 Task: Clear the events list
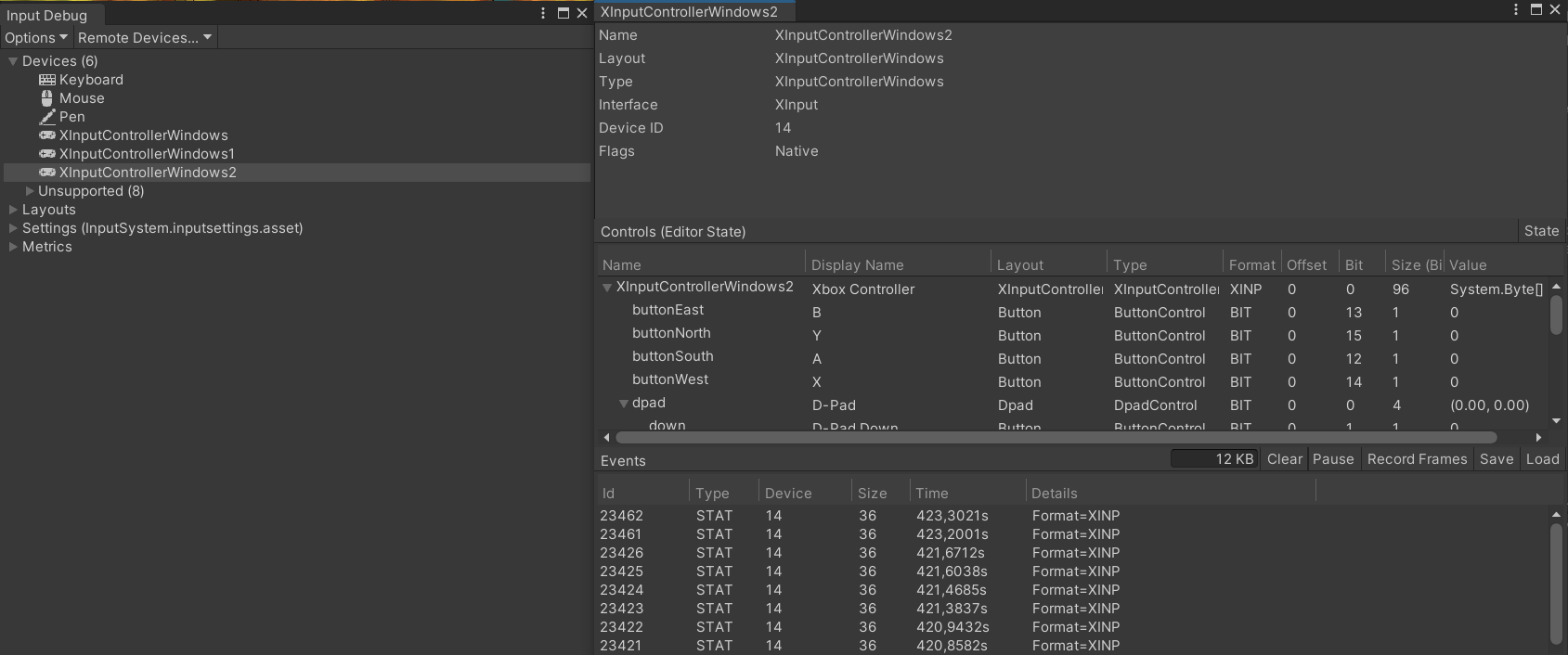(x=1285, y=459)
